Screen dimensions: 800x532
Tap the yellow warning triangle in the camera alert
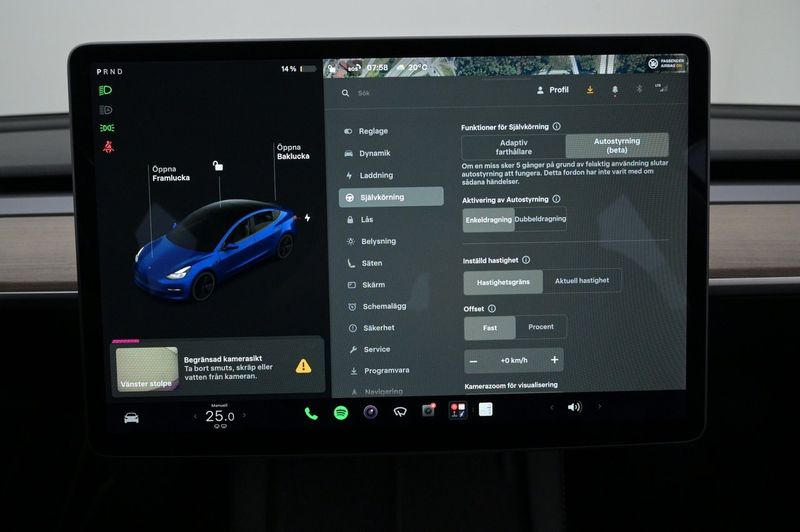303,366
